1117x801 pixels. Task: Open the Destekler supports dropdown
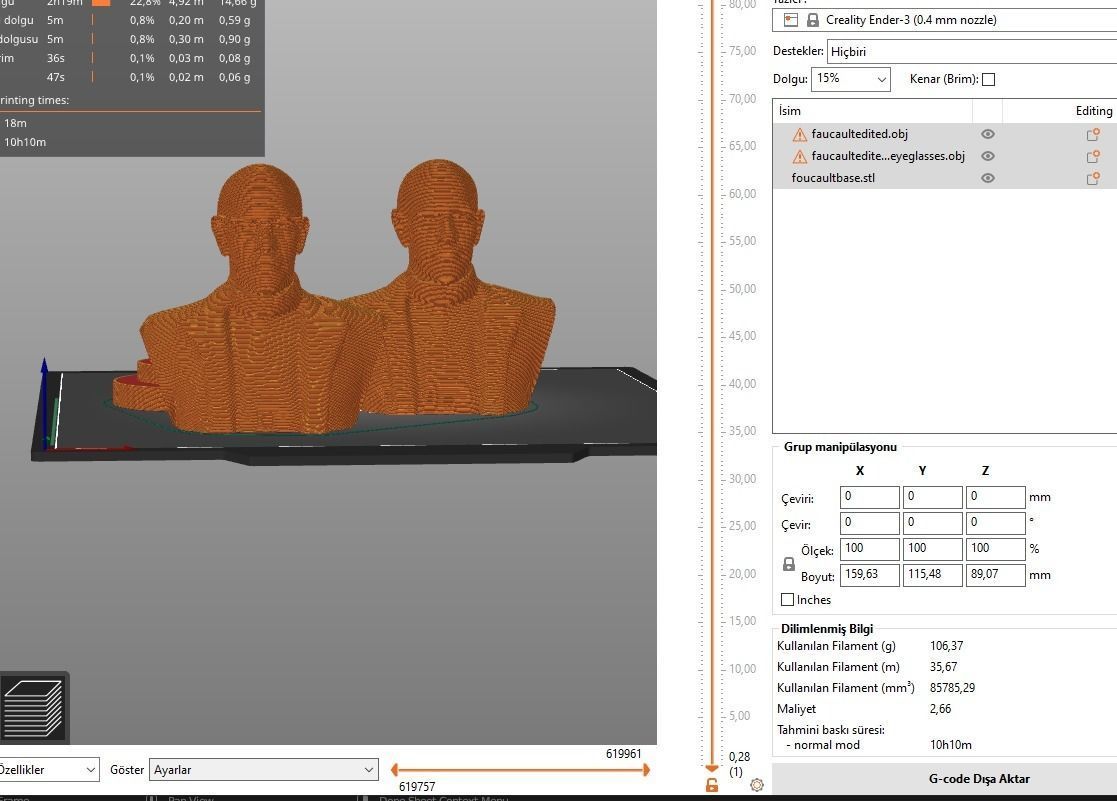(972, 51)
